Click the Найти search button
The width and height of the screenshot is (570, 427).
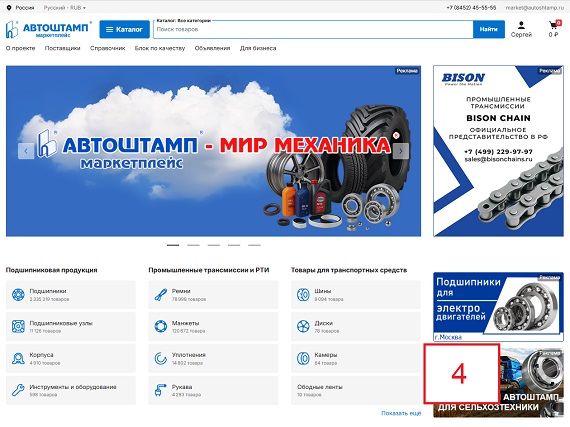point(489,29)
